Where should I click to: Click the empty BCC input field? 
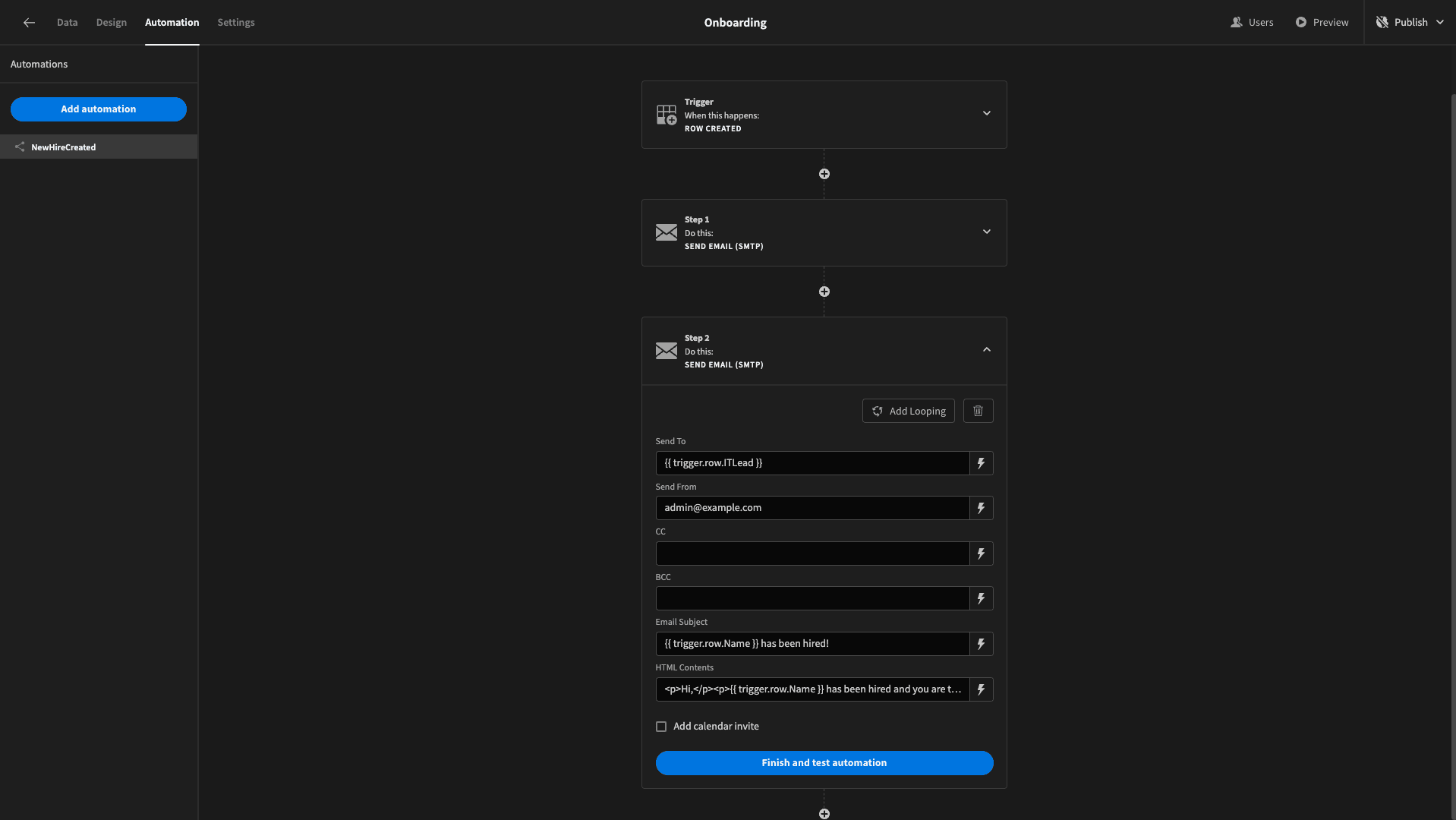click(812, 598)
